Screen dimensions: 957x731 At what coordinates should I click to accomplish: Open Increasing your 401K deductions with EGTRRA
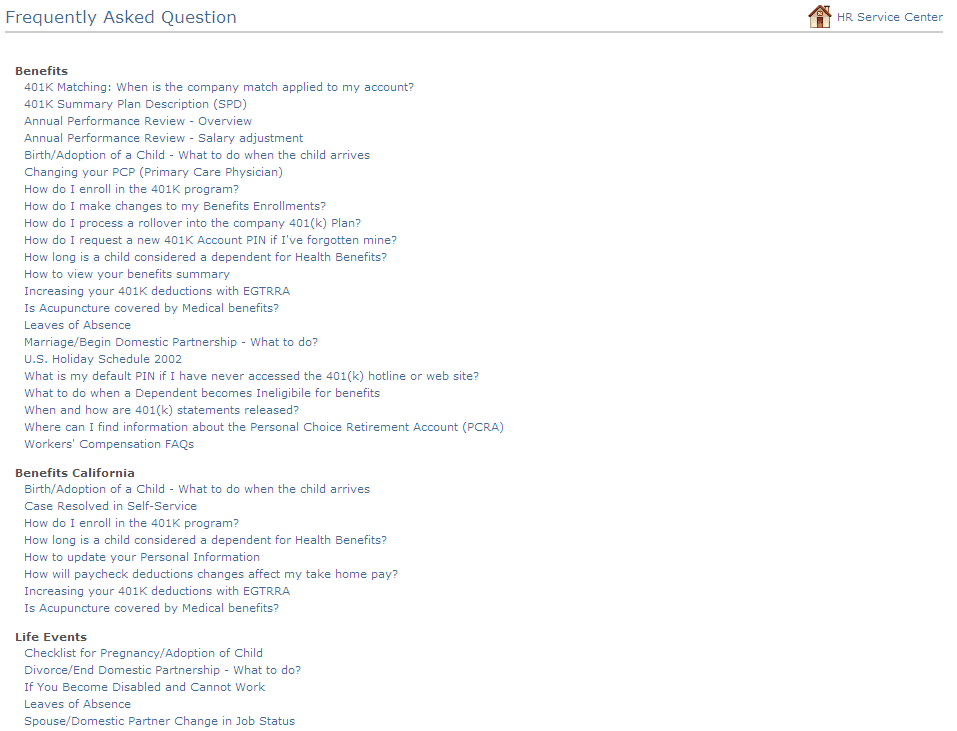(x=157, y=291)
